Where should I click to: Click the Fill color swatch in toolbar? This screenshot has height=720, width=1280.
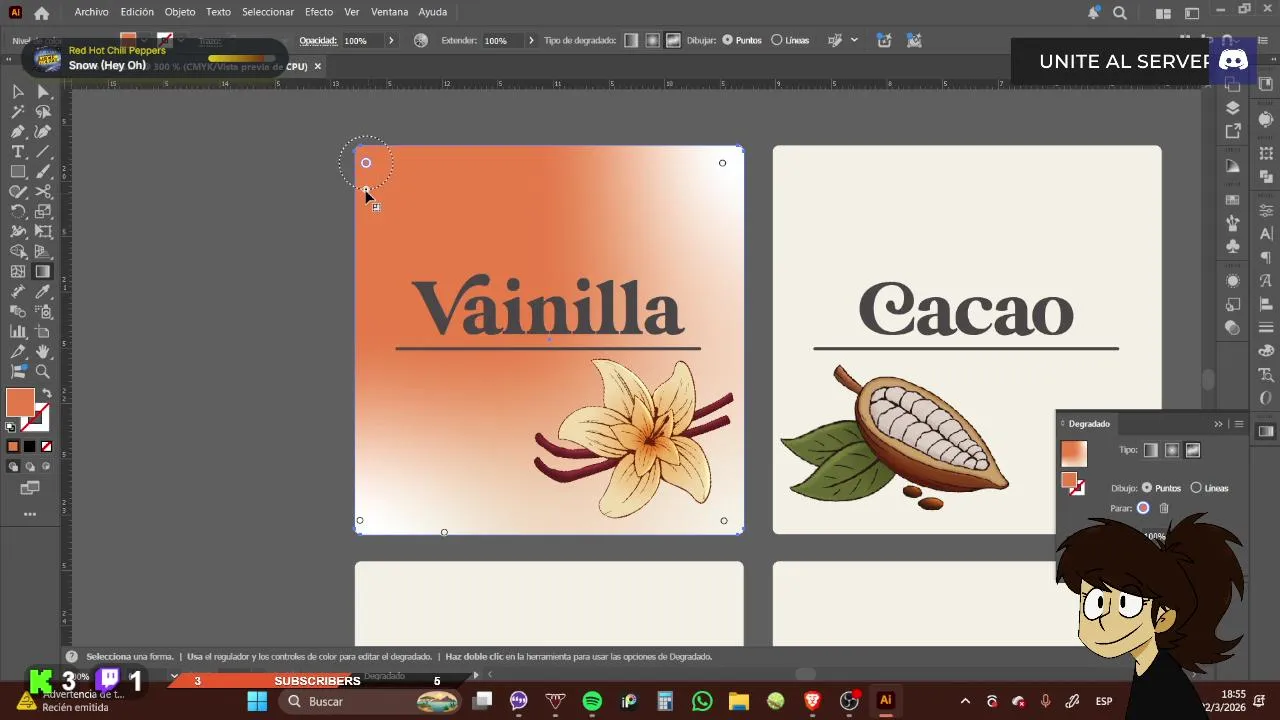[20, 402]
